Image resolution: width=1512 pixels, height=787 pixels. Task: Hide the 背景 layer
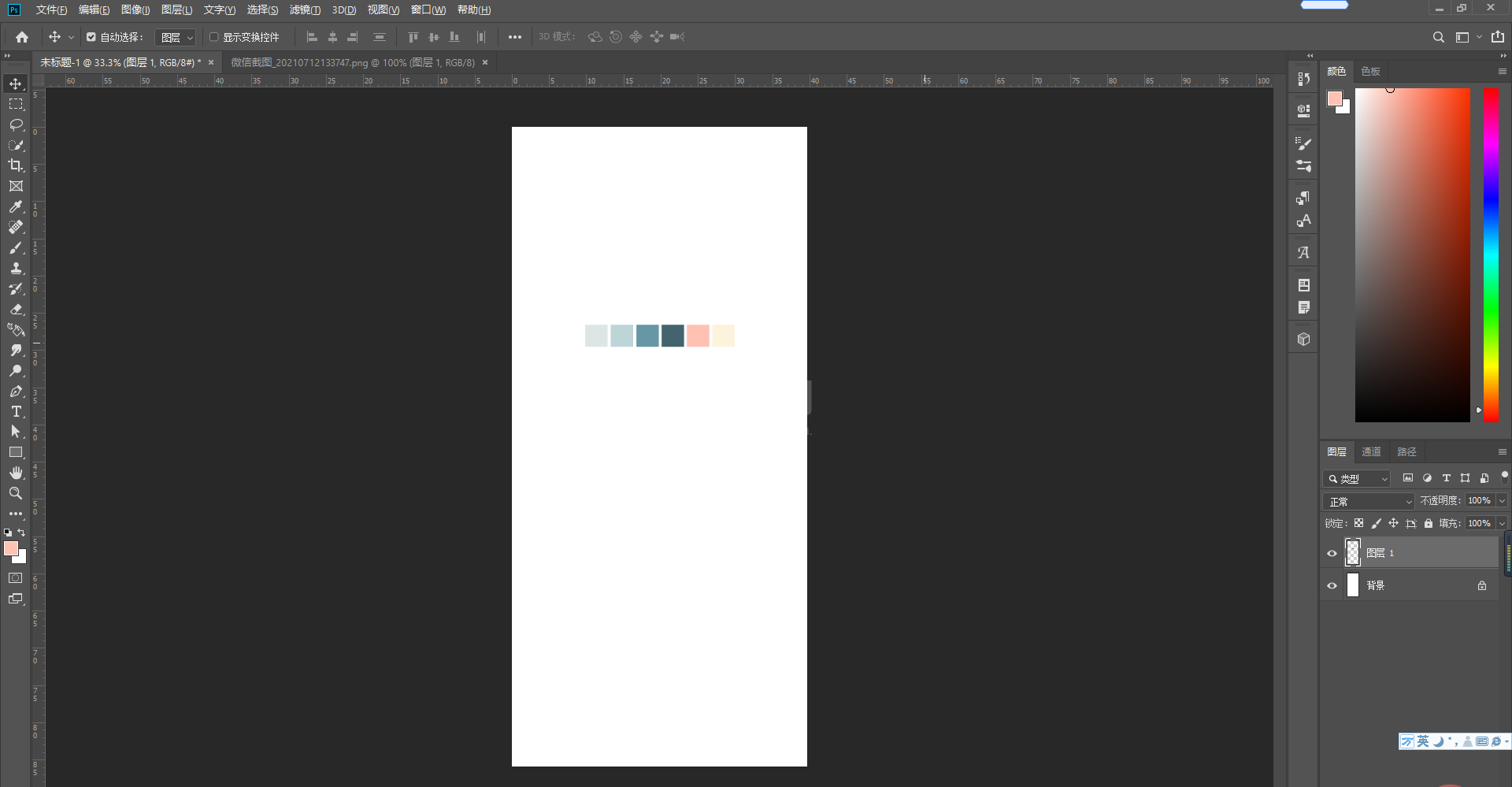coord(1332,585)
